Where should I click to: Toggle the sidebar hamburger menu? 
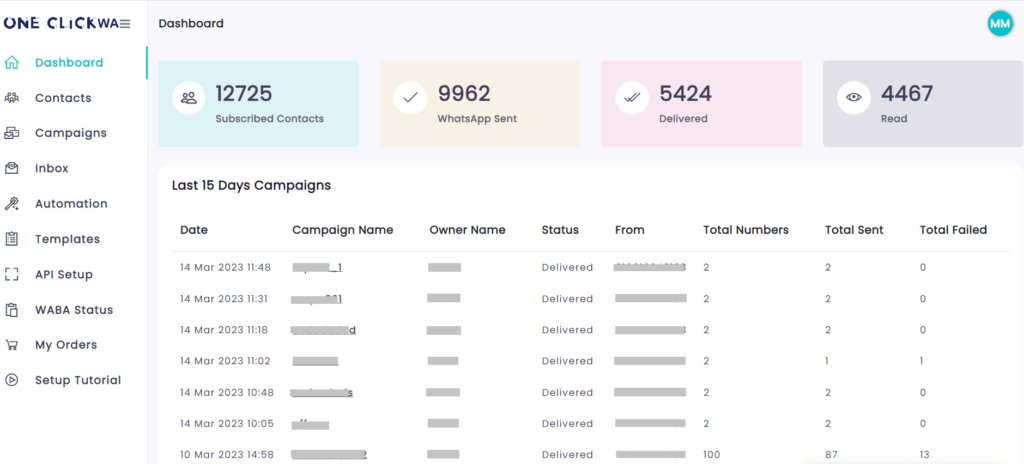click(x=125, y=23)
